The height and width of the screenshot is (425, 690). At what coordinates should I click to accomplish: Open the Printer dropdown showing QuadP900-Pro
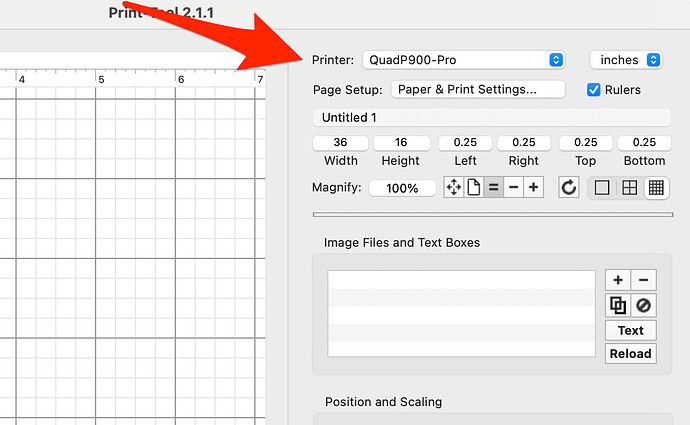tap(464, 60)
